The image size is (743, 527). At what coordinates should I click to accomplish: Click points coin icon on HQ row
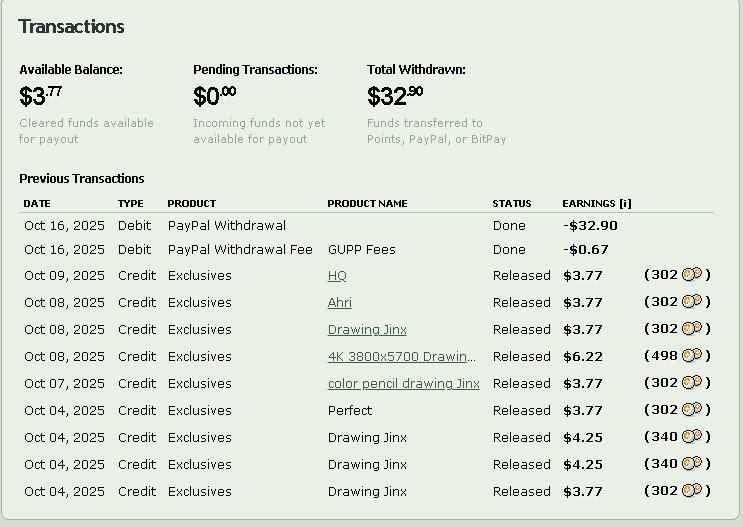(692, 275)
